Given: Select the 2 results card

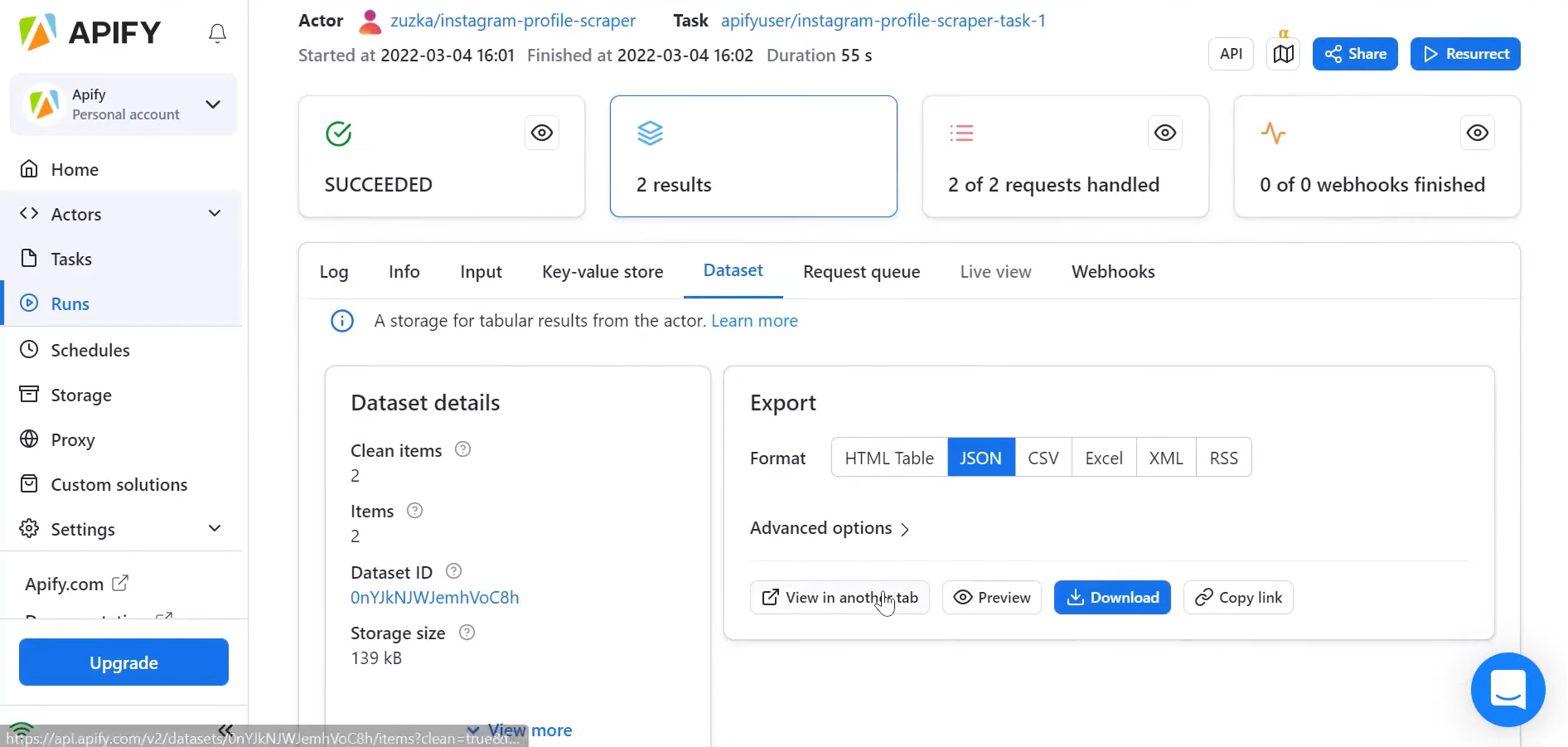Looking at the screenshot, I should [753, 157].
